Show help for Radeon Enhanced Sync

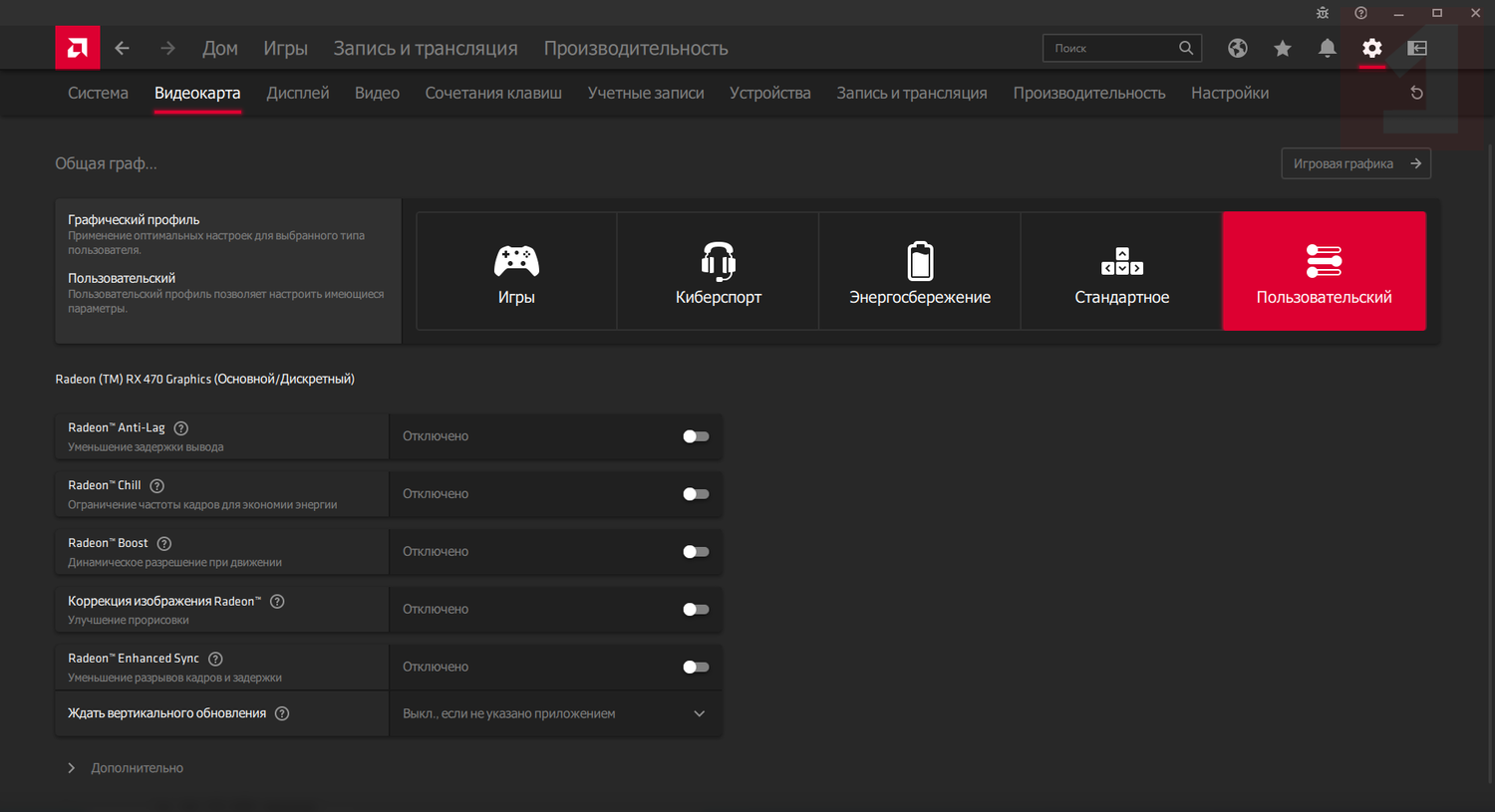(x=215, y=659)
